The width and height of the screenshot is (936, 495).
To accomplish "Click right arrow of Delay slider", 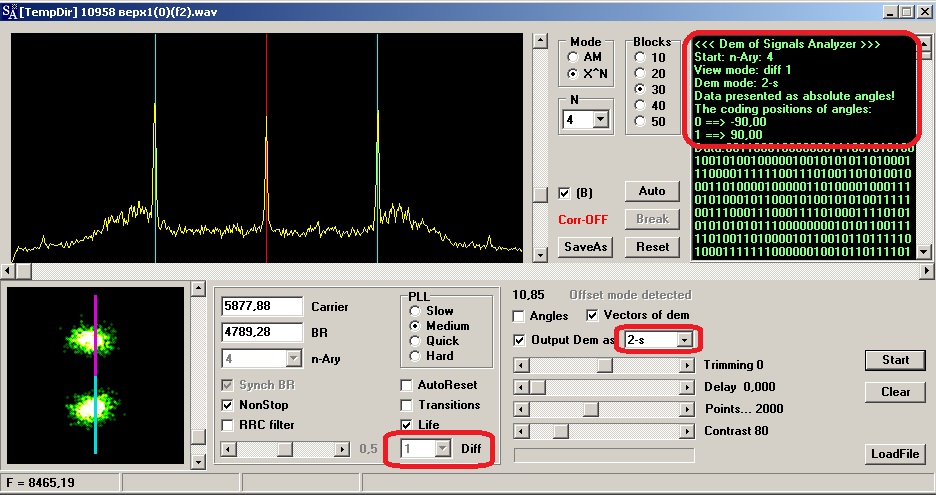I will point(687,388).
